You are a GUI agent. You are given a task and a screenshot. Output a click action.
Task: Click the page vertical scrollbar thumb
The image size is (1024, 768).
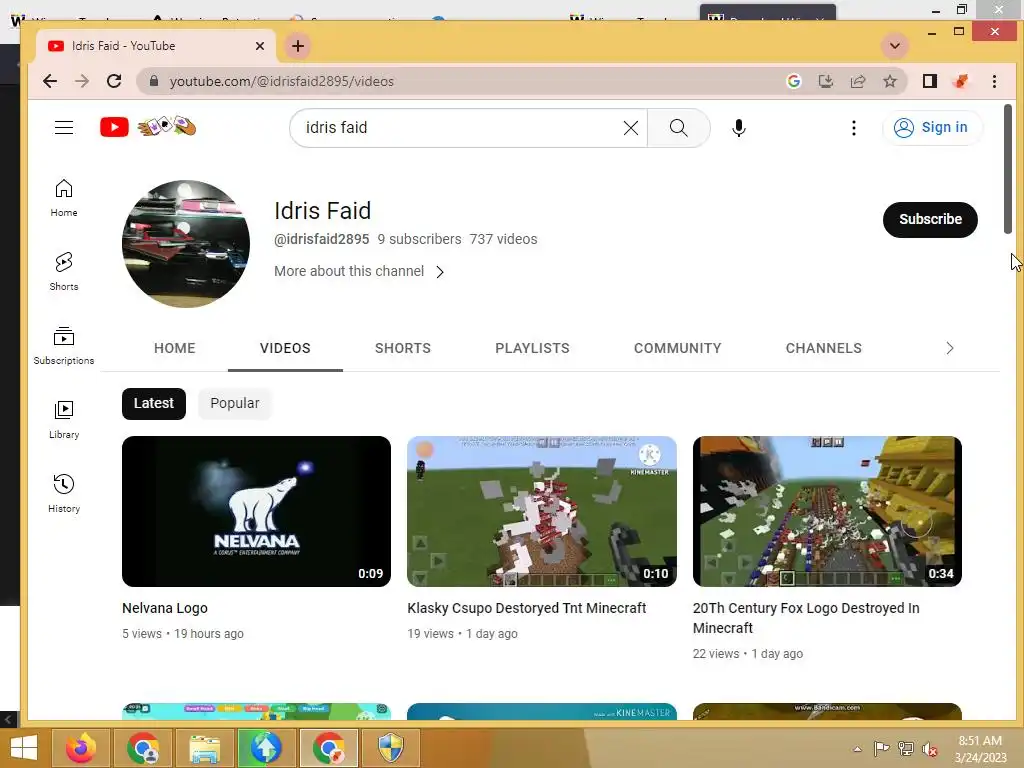(1008, 168)
